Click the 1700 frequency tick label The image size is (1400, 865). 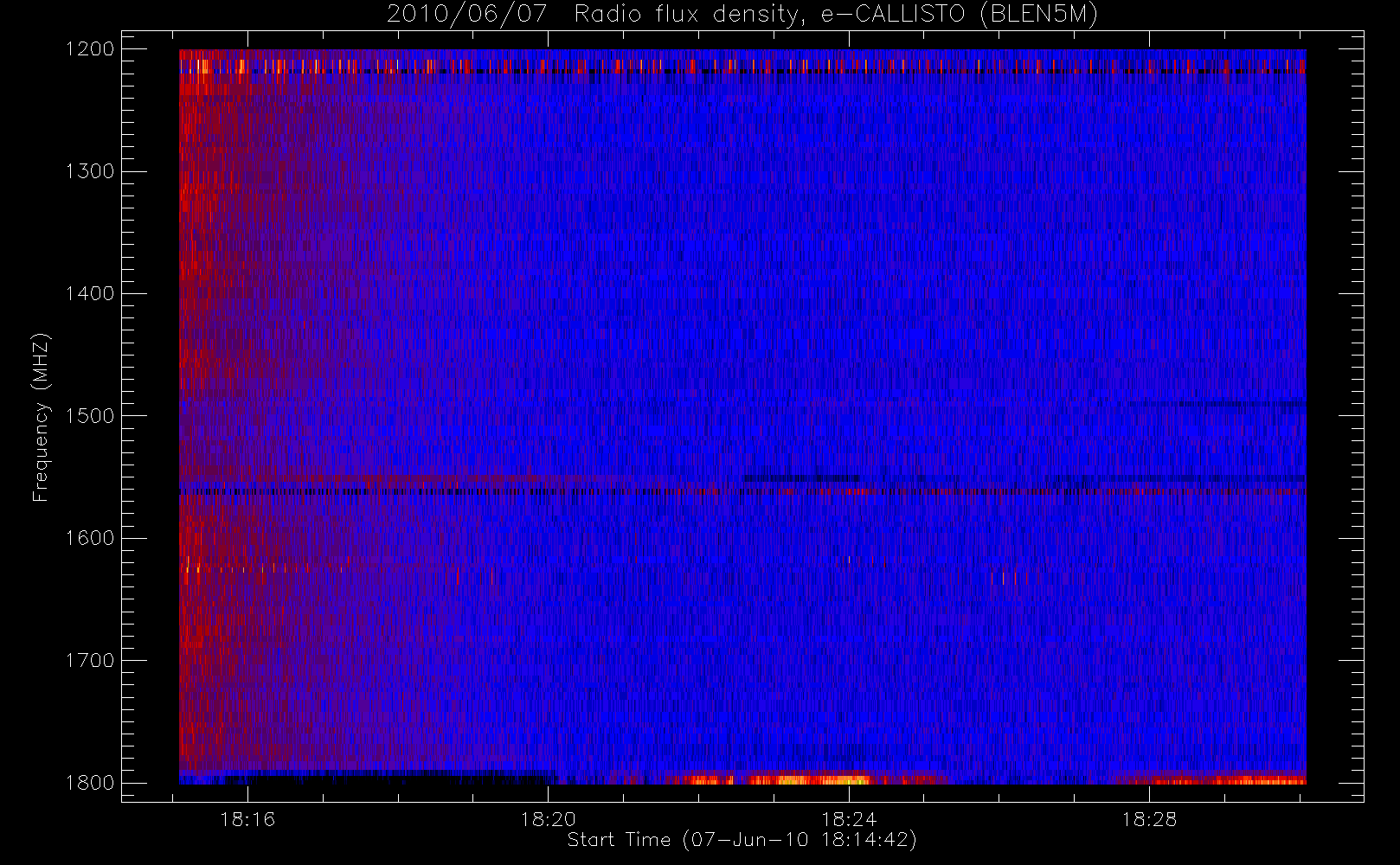pyautogui.click(x=90, y=661)
